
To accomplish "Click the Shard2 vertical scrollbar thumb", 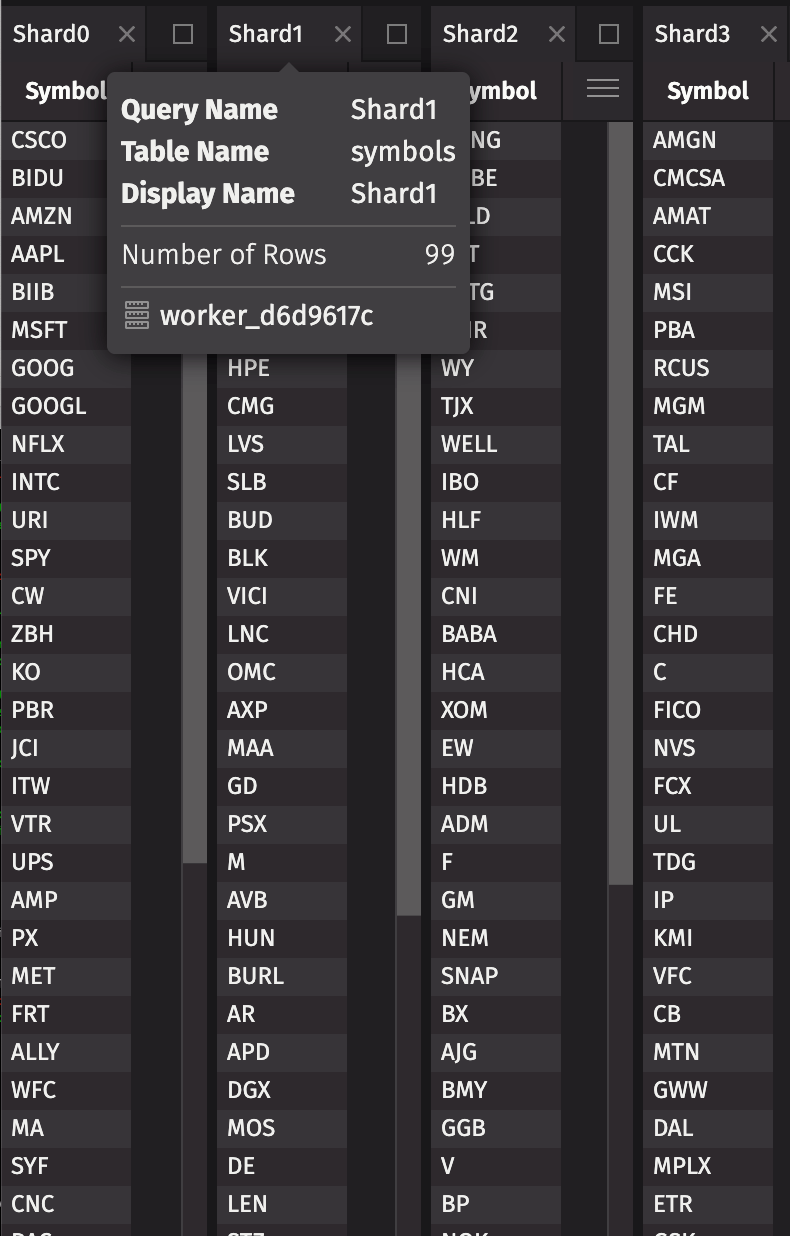I will pyautogui.click(x=620, y=500).
